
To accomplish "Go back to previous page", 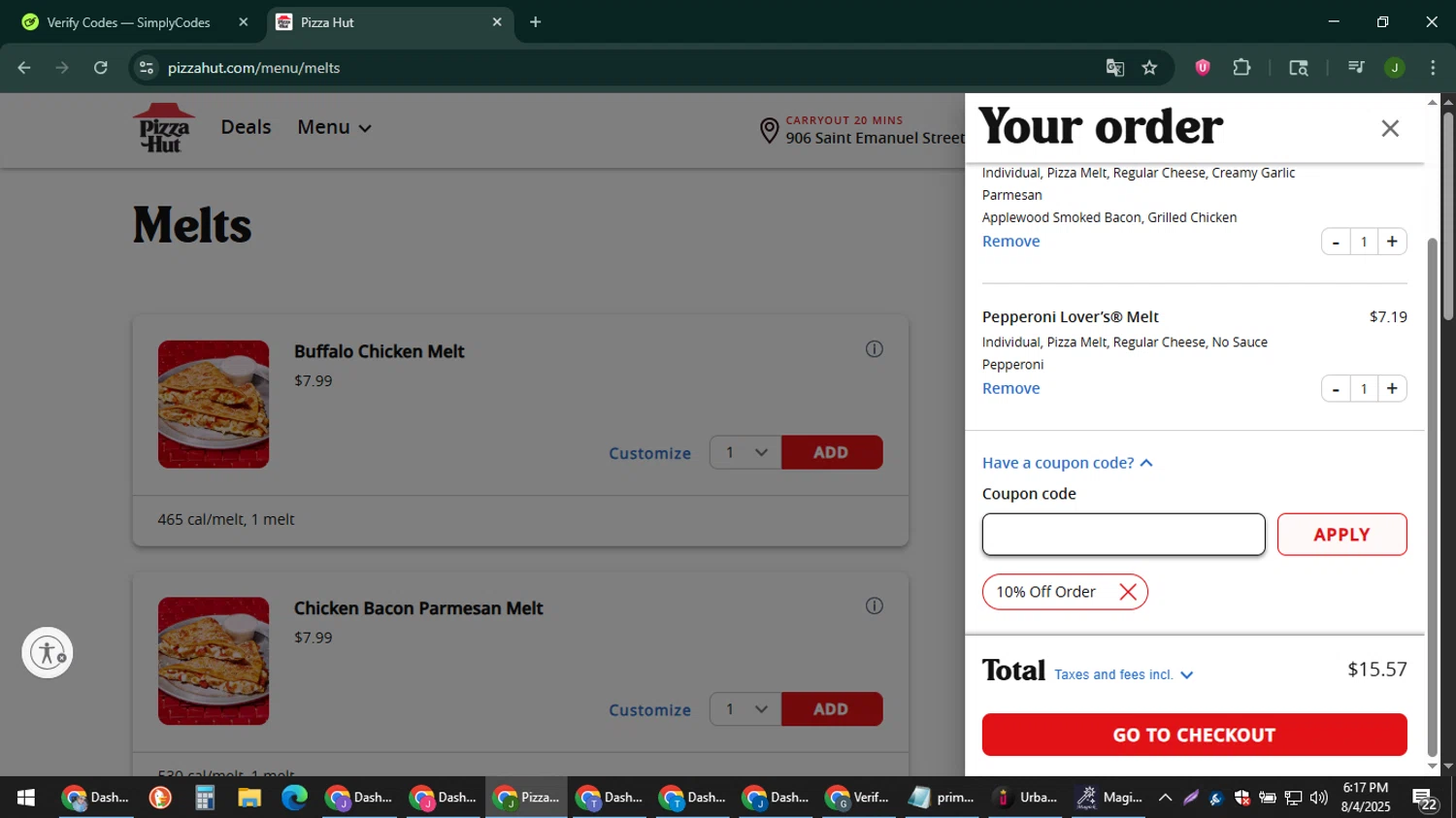I will 24,68.
